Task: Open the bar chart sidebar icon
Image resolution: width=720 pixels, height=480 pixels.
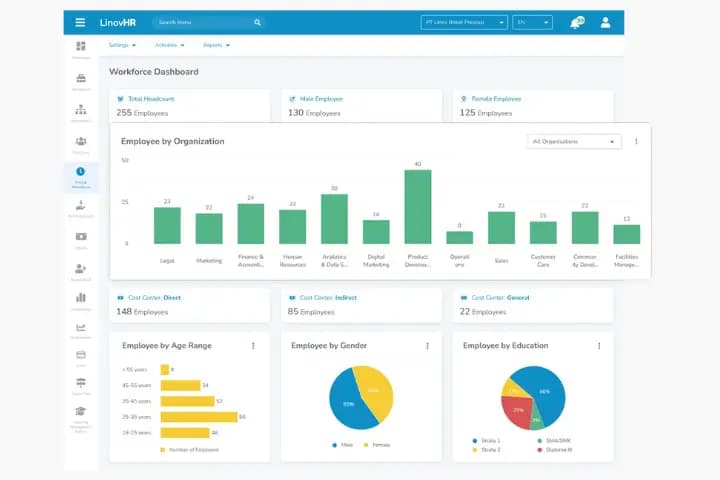Action: [81, 297]
